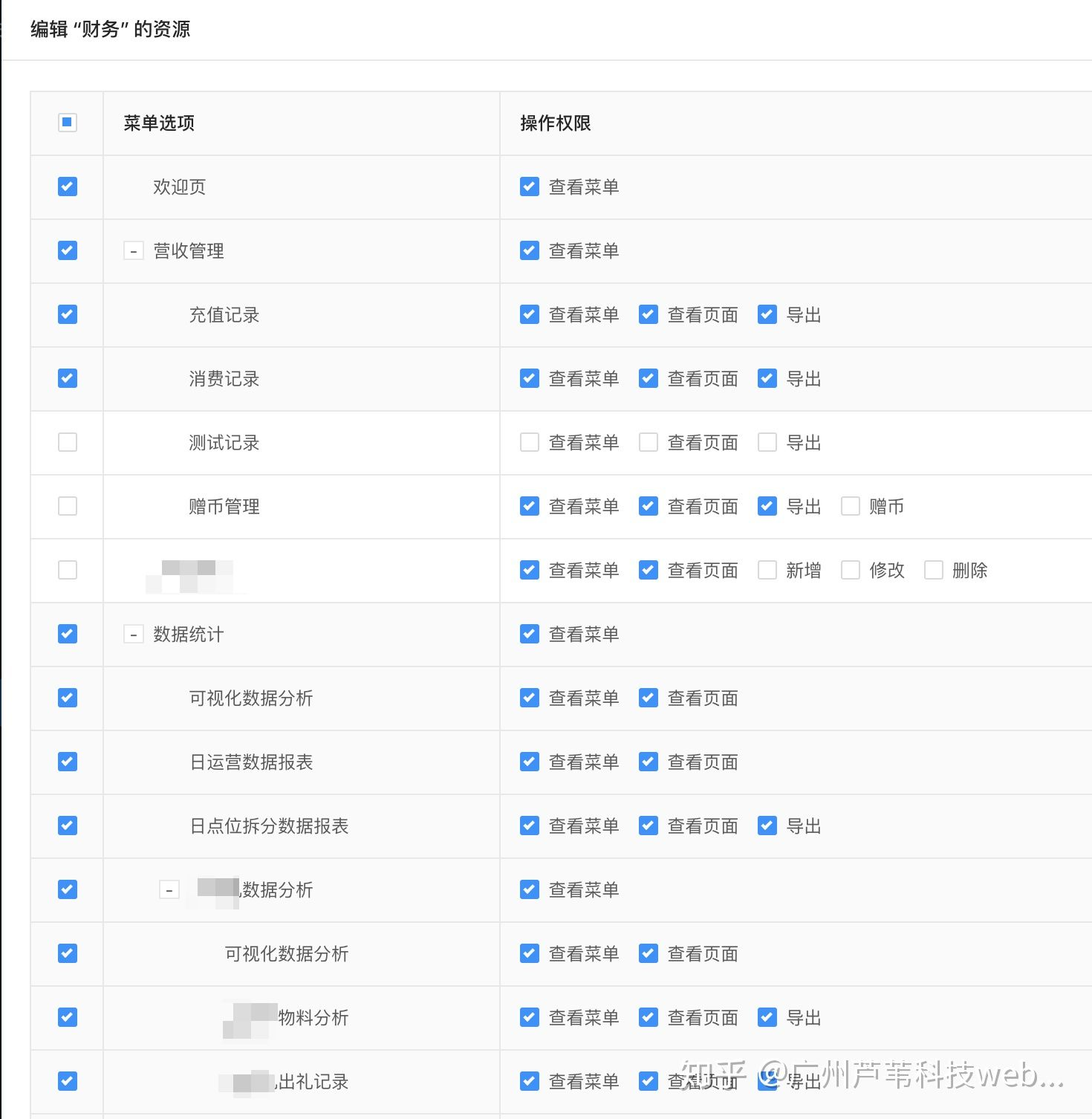Screen dimensions: 1092x1119
Task: Uncheck the 充值记录 row checkbox
Action: tap(67, 314)
